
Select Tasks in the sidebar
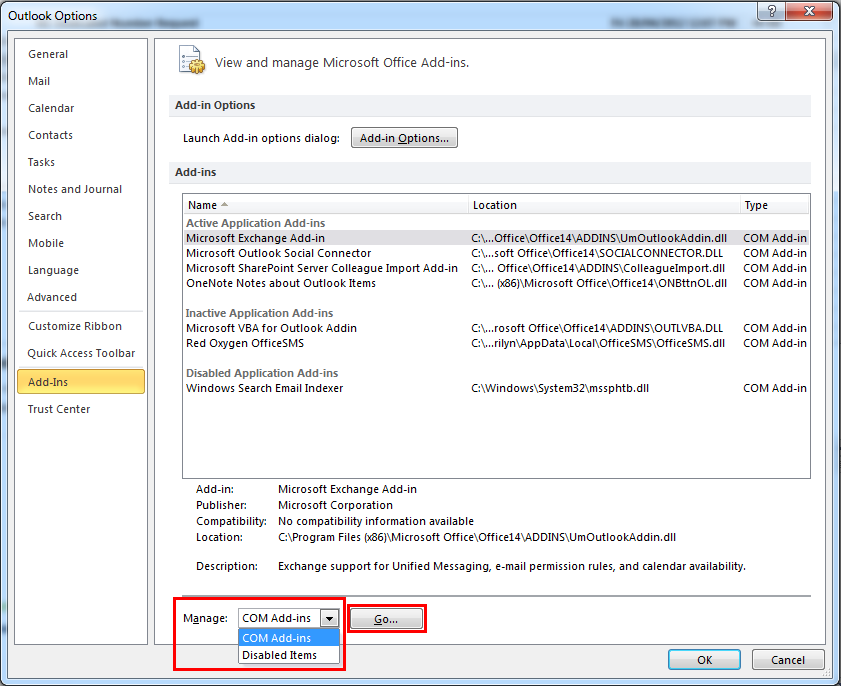tap(41, 162)
